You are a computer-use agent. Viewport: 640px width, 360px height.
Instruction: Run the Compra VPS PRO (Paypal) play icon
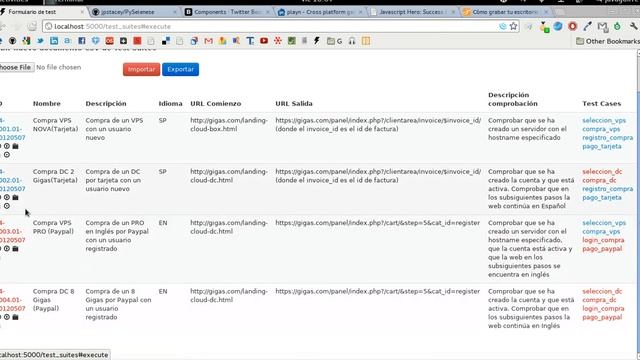[x=7, y=249]
